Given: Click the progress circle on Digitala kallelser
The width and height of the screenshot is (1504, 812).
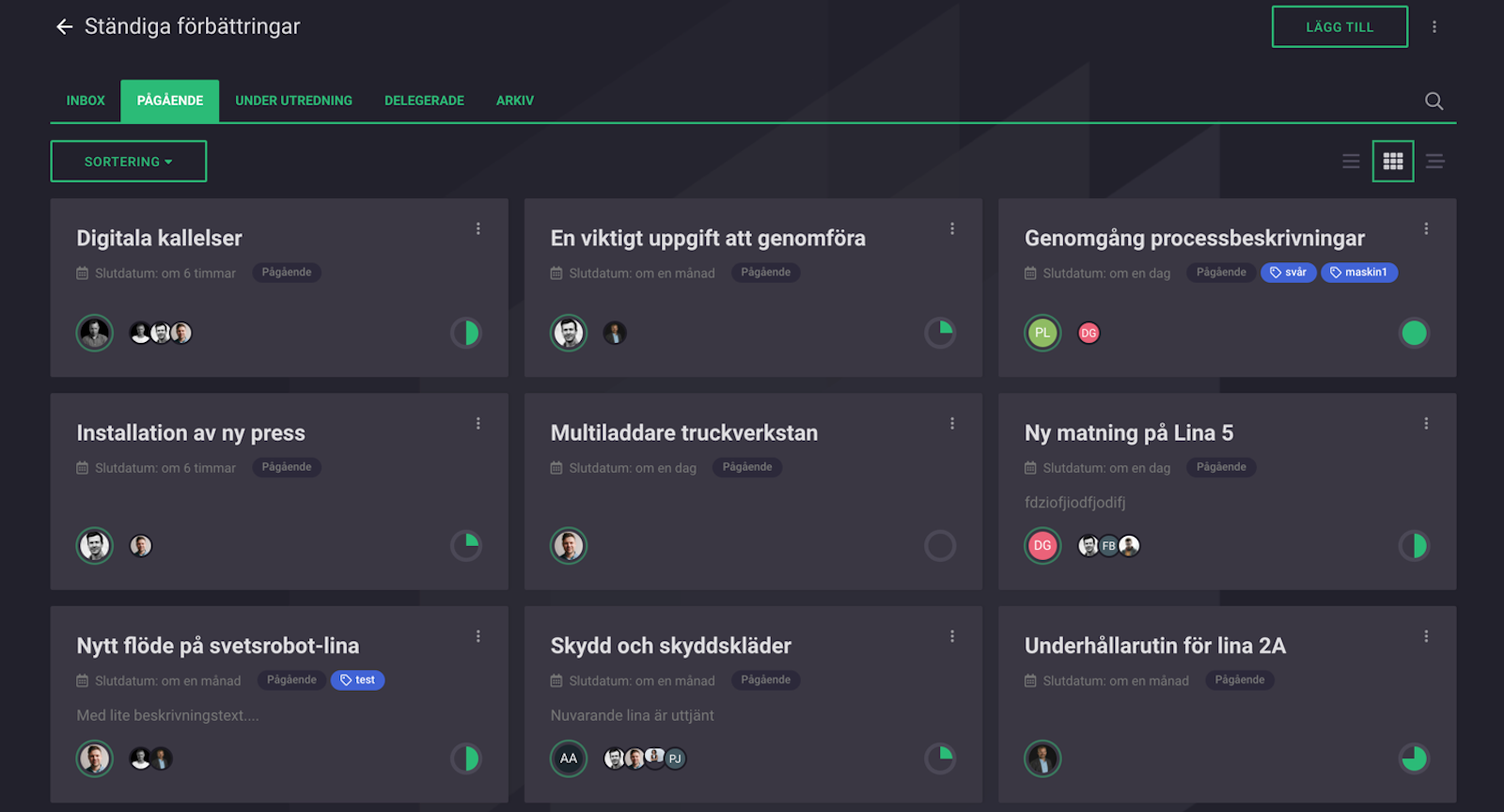Looking at the screenshot, I should 466,333.
